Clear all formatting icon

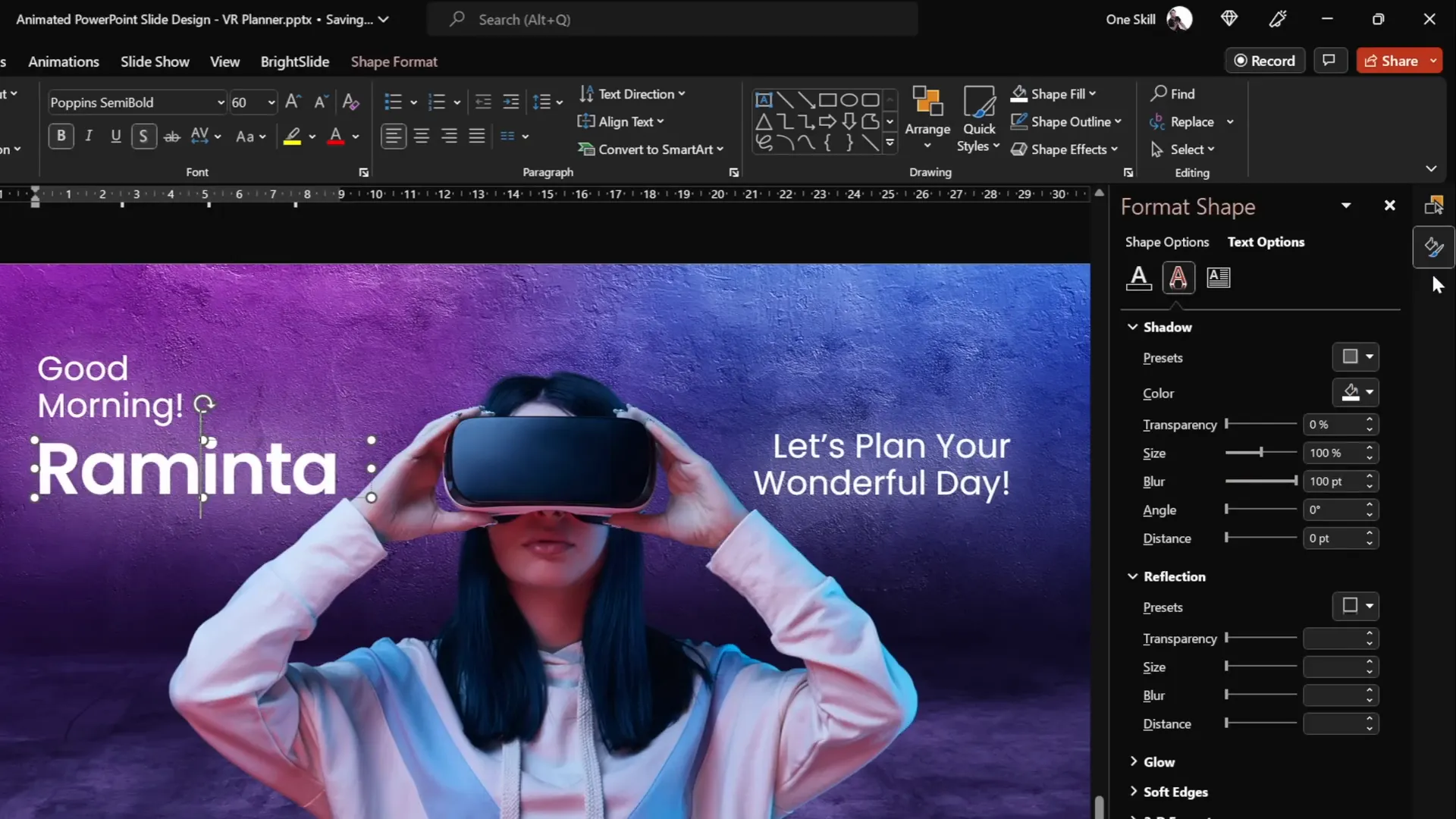click(x=350, y=102)
